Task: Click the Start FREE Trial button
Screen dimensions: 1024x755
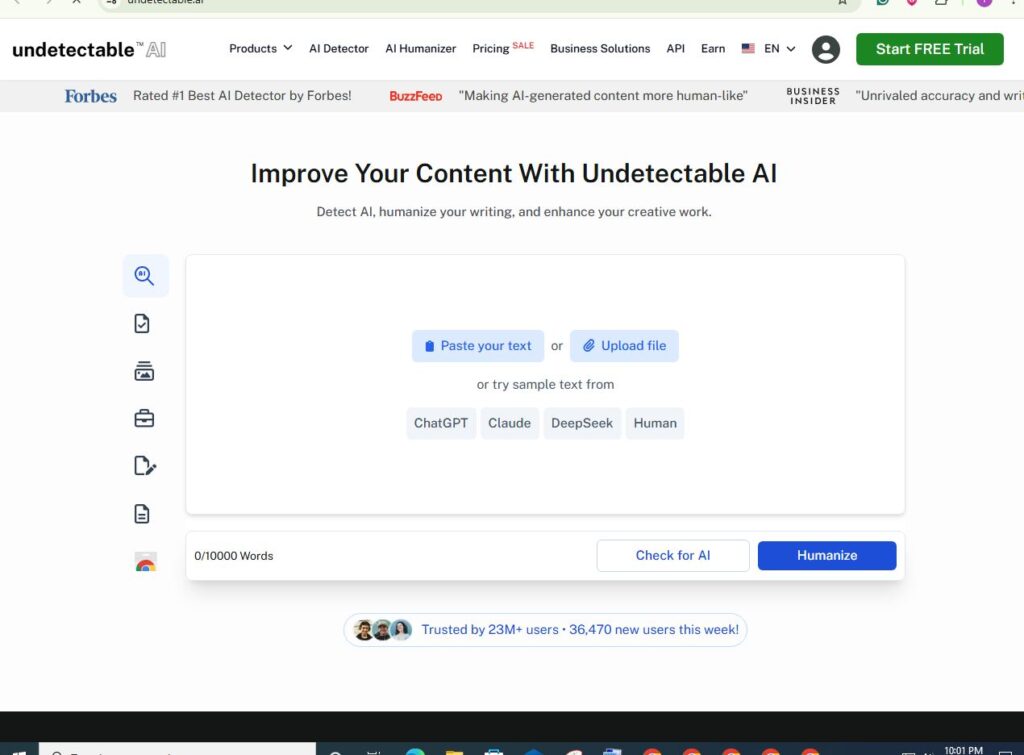Action: pyautogui.click(x=929, y=49)
